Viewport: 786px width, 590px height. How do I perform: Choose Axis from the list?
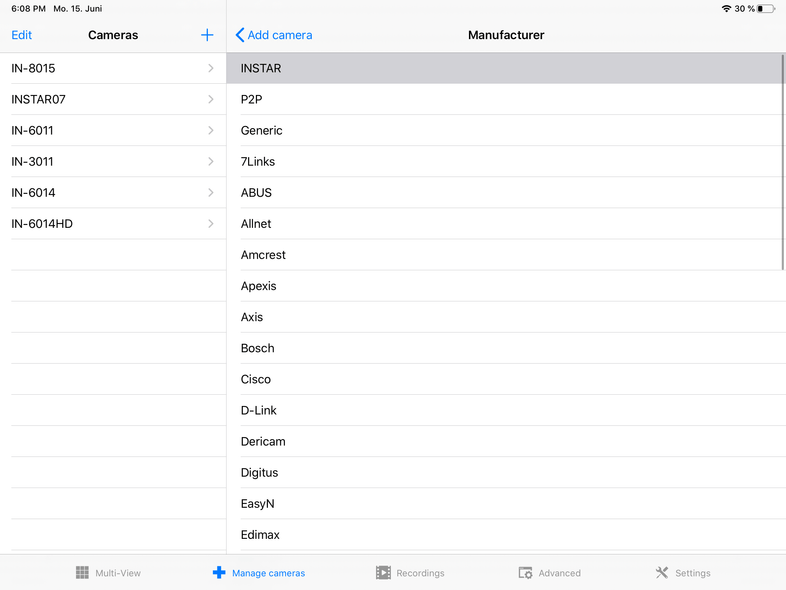click(506, 317)
